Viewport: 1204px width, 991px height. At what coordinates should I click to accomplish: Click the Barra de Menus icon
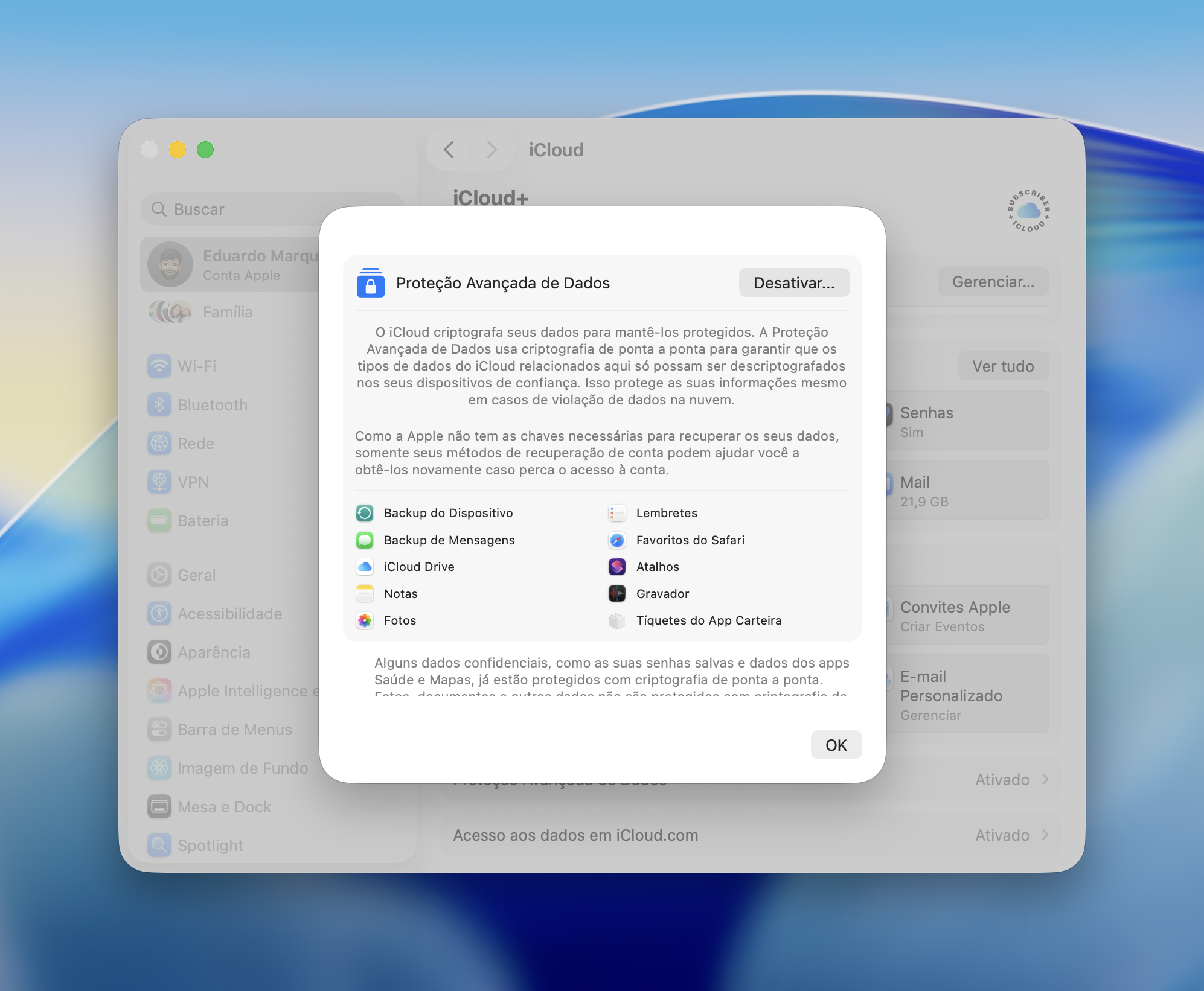(x=159, y=730)
